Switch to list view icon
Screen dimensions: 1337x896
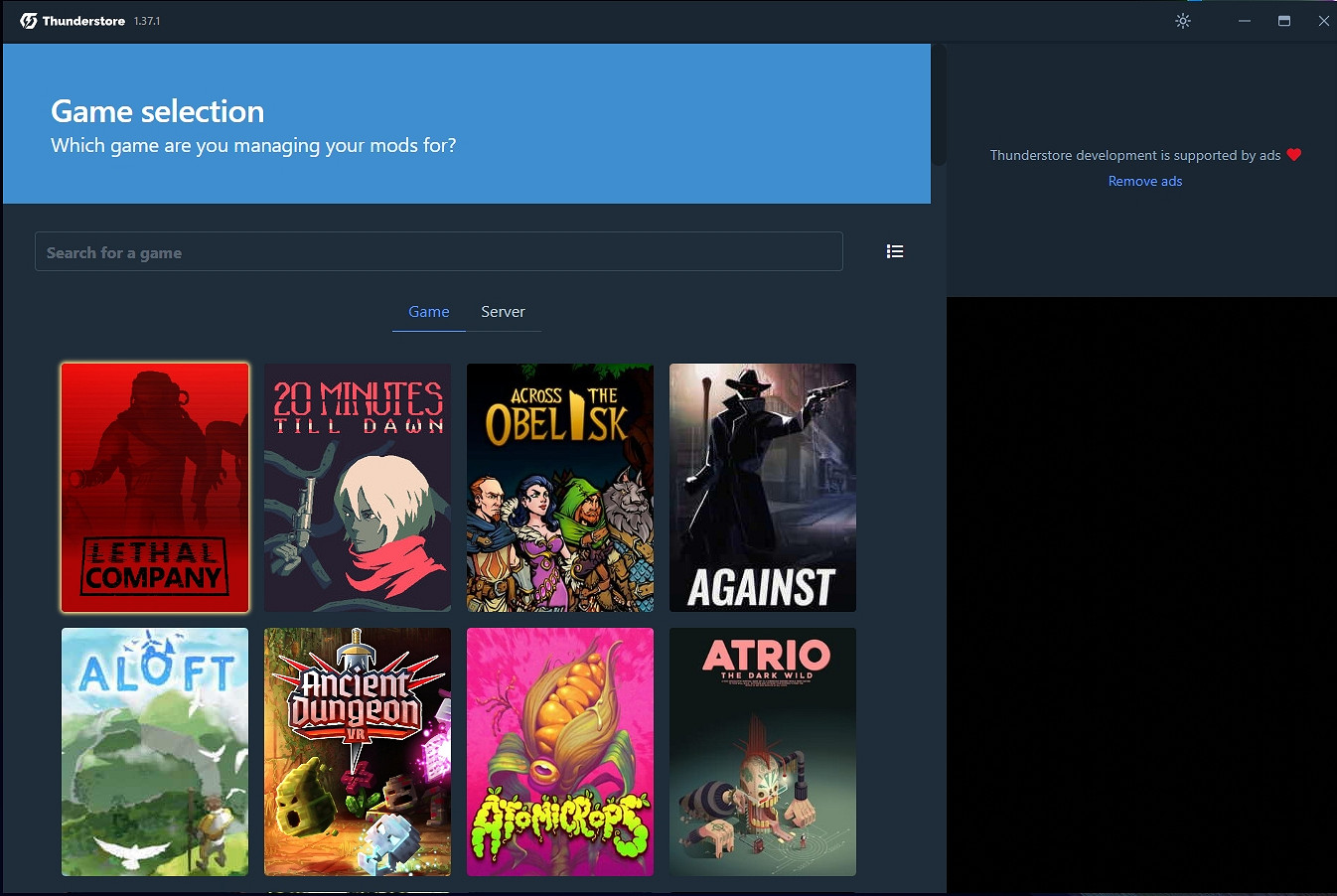(894, 251)
